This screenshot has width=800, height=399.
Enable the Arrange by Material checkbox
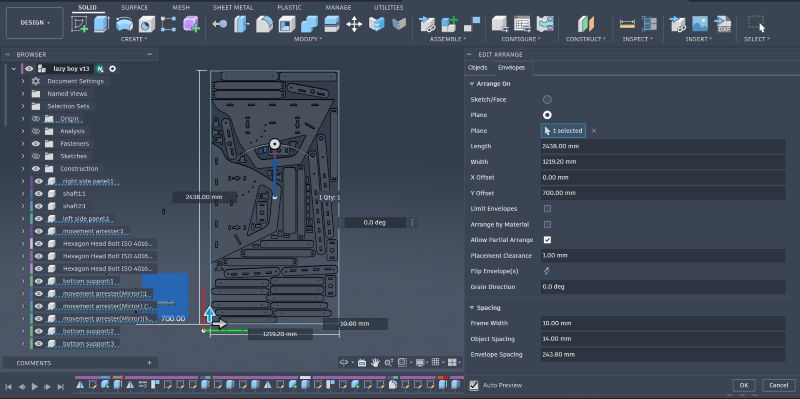coord(547,225)
